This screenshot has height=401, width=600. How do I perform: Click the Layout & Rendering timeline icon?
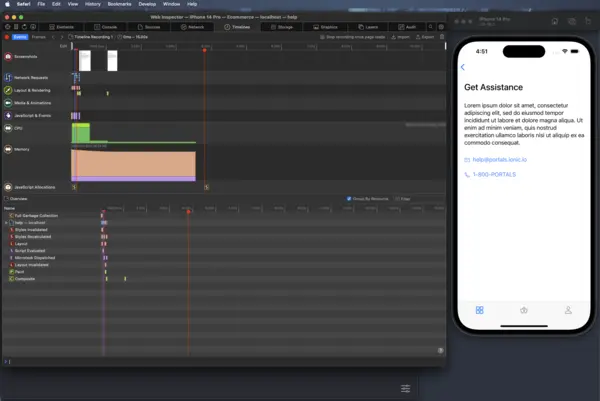point(6,90)
